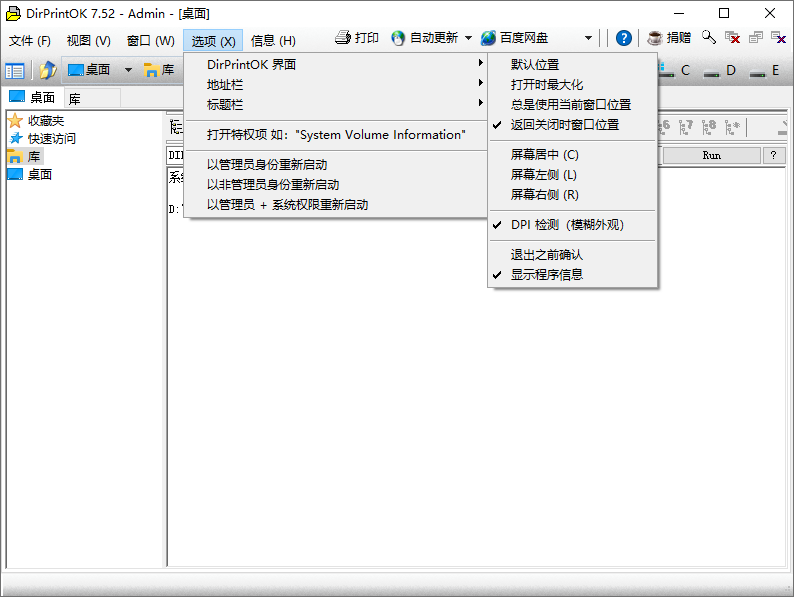Enable 总是使用当前窗口位置 option
This screenshot has width=794, height=597.
(x=573, y=105)
